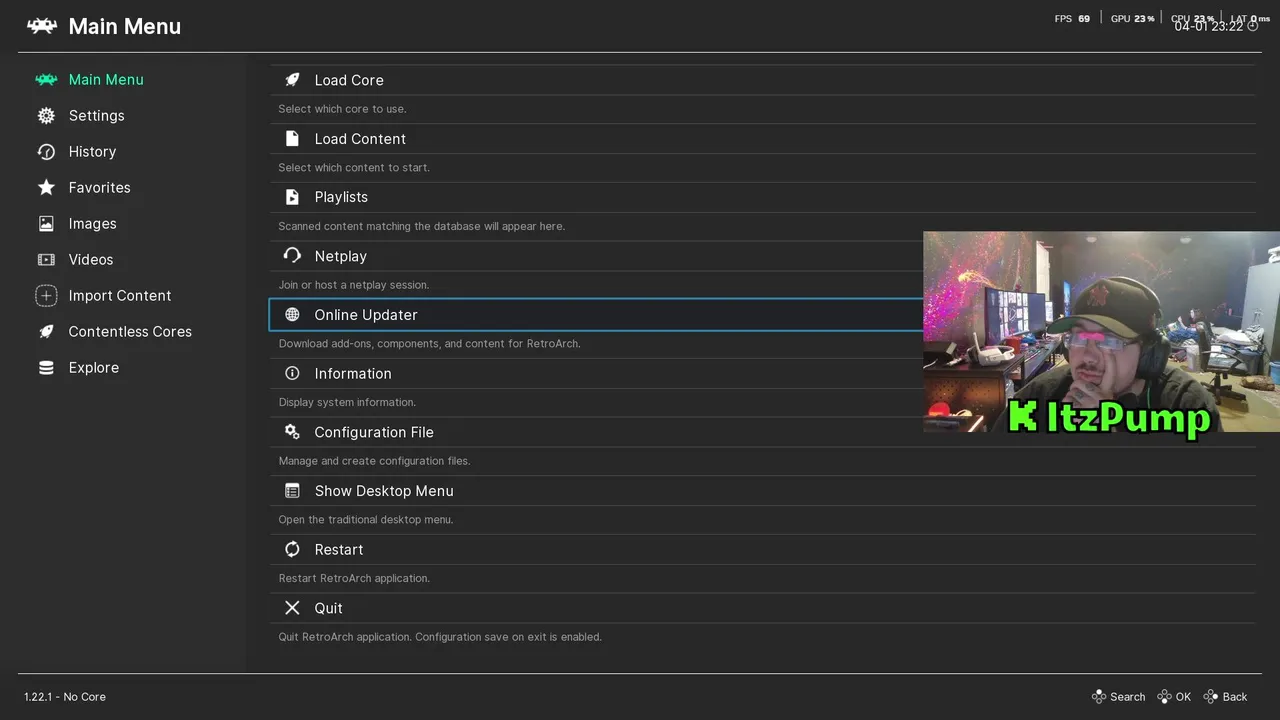The height and width of the screenshot is (720, 1280).
Task: Click the Back gamepad button icon
Action: (1211, 697)
